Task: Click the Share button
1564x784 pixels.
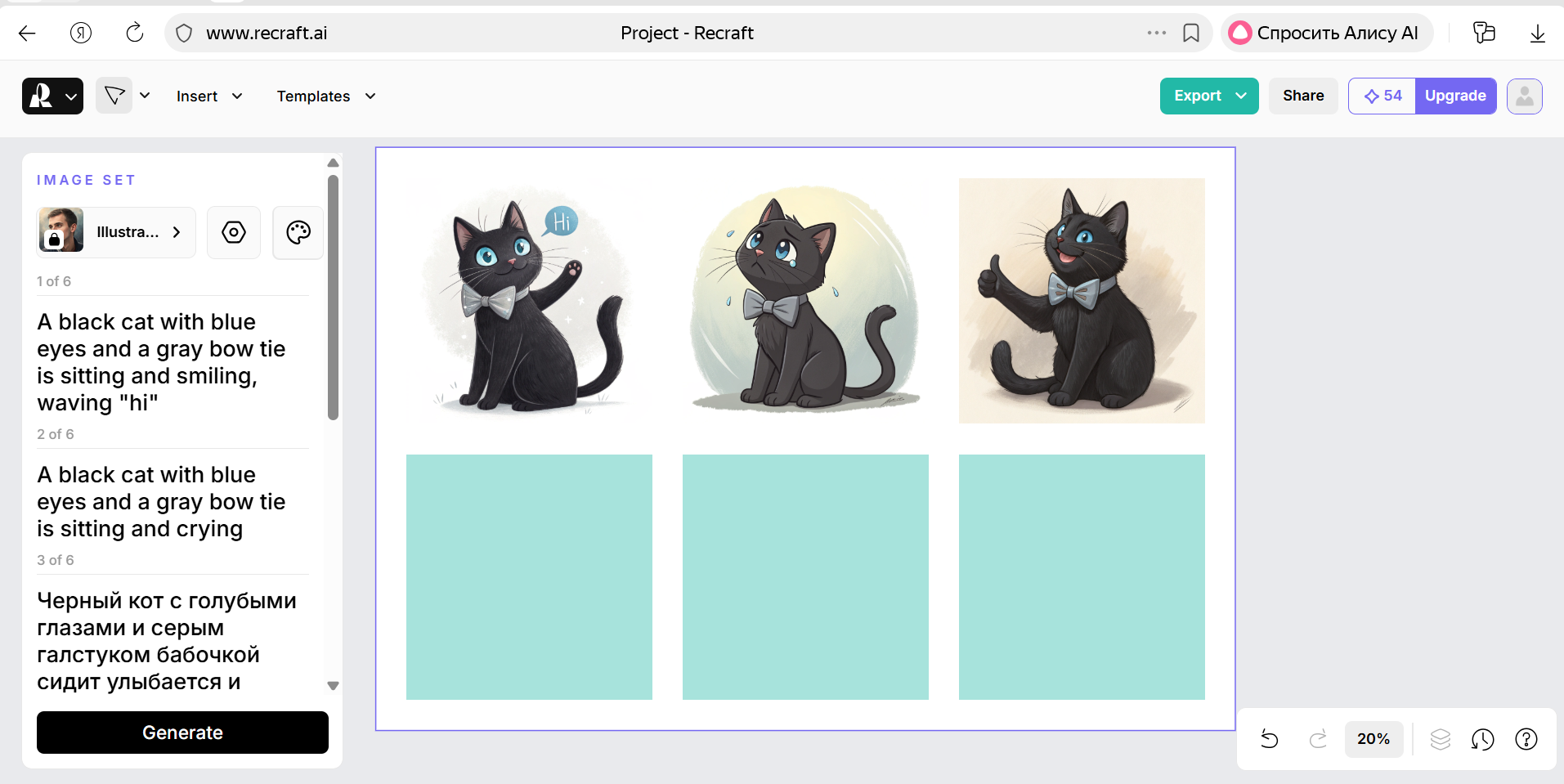Action: tap(1302, 96)
